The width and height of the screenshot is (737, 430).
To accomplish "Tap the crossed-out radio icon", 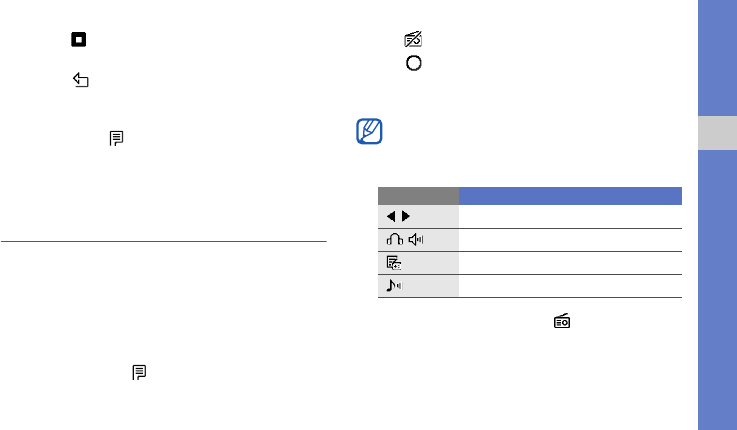I will point(413,39).
